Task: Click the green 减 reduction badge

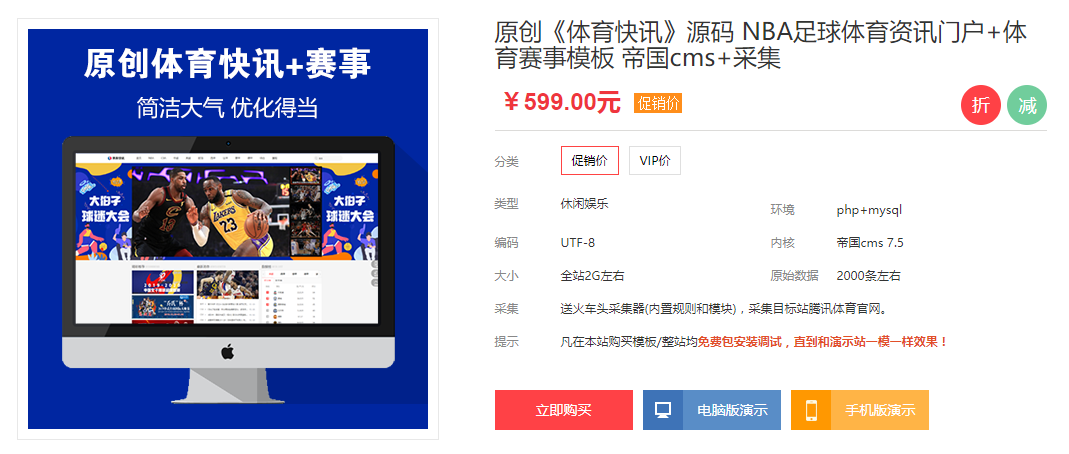Action: [x=1027, y=106]
